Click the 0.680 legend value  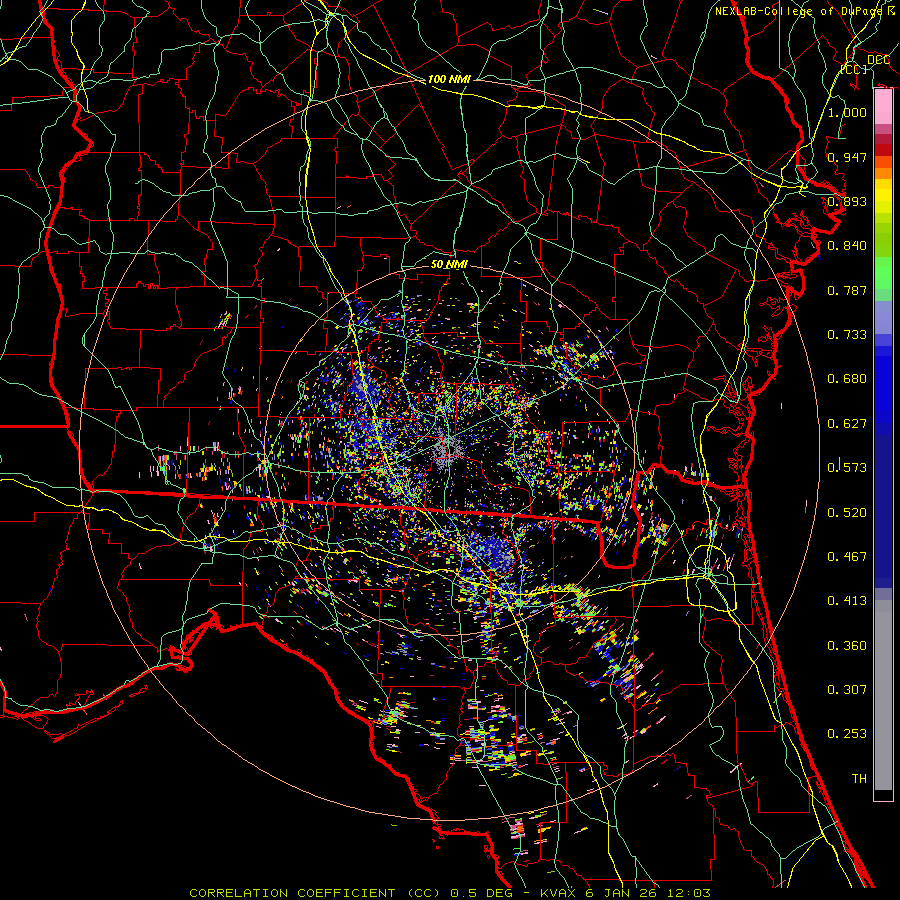pyautogui.click(x=847, y=379)
